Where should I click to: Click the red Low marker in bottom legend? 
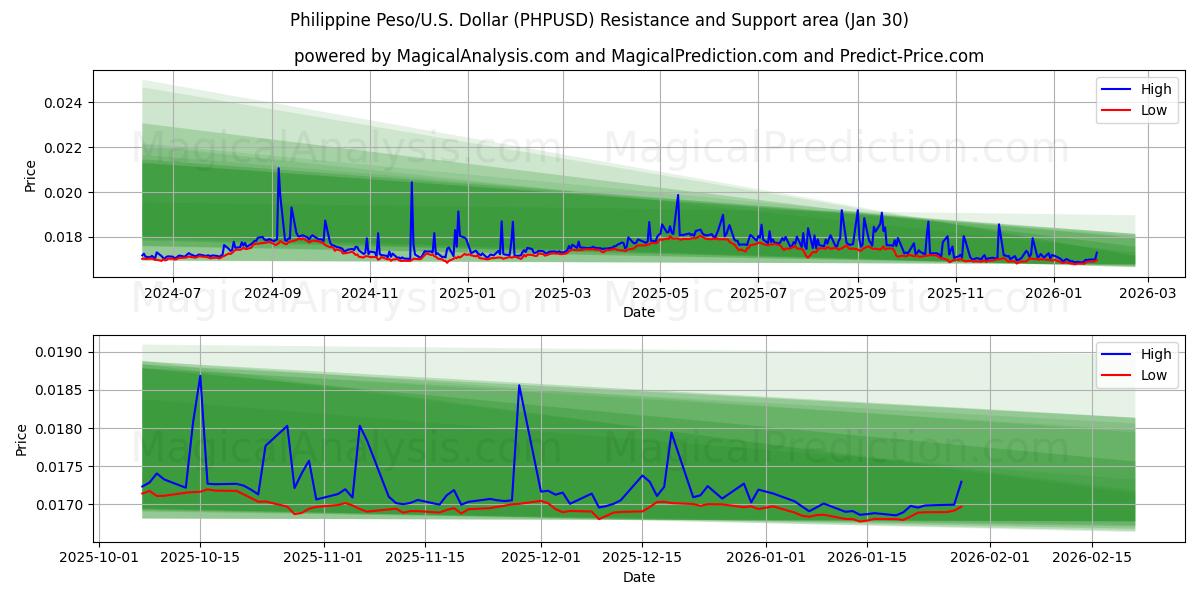pyautogui.click(x=1118, y=374)
